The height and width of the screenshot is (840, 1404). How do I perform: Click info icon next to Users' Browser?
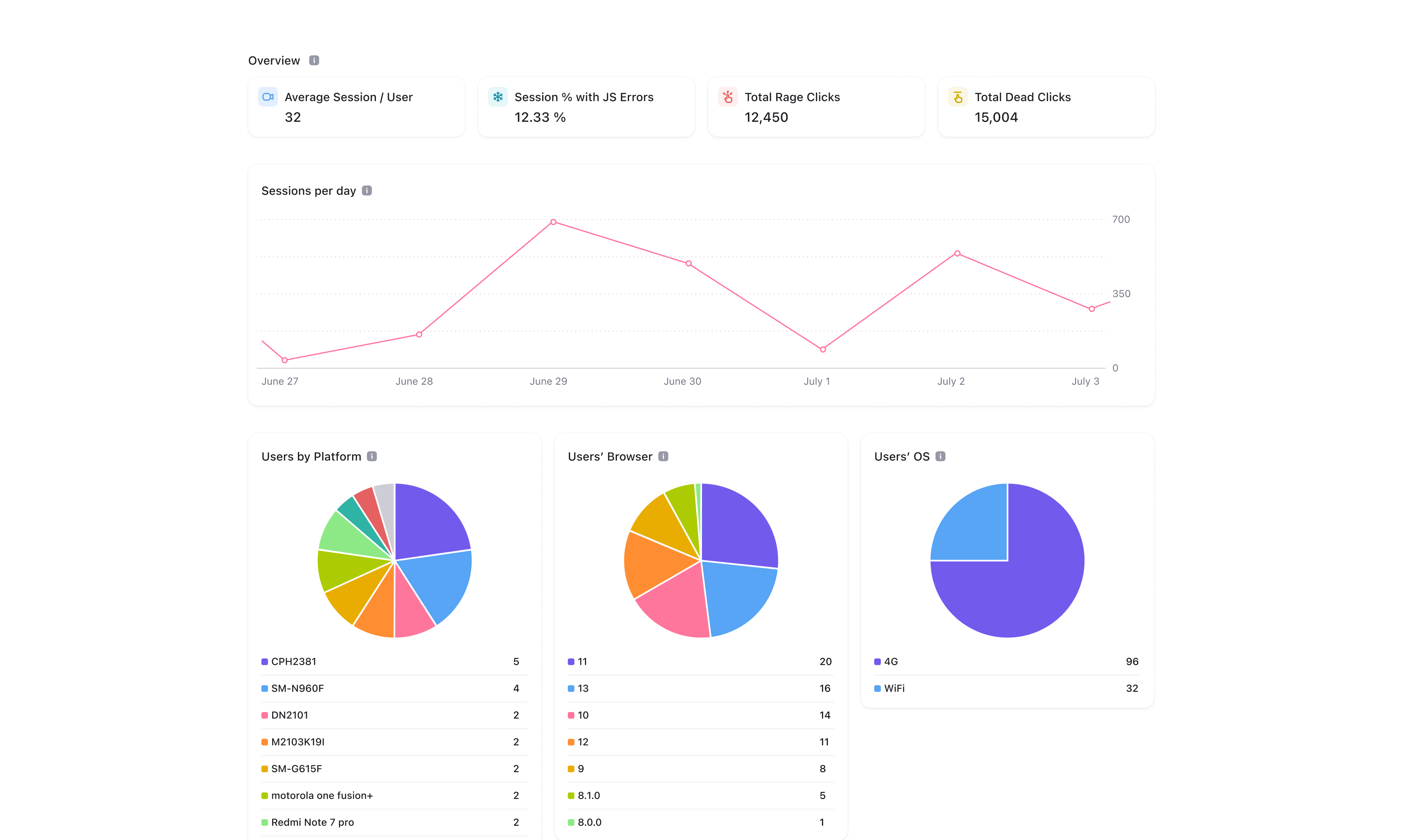tap(663, 456)
